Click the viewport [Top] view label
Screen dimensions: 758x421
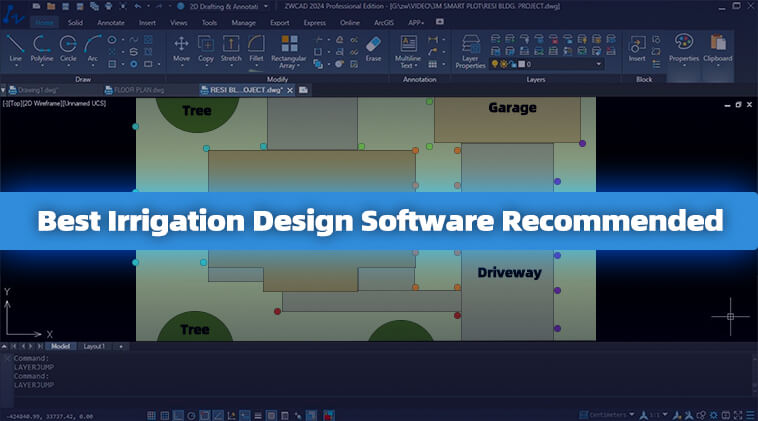[14, 103]
